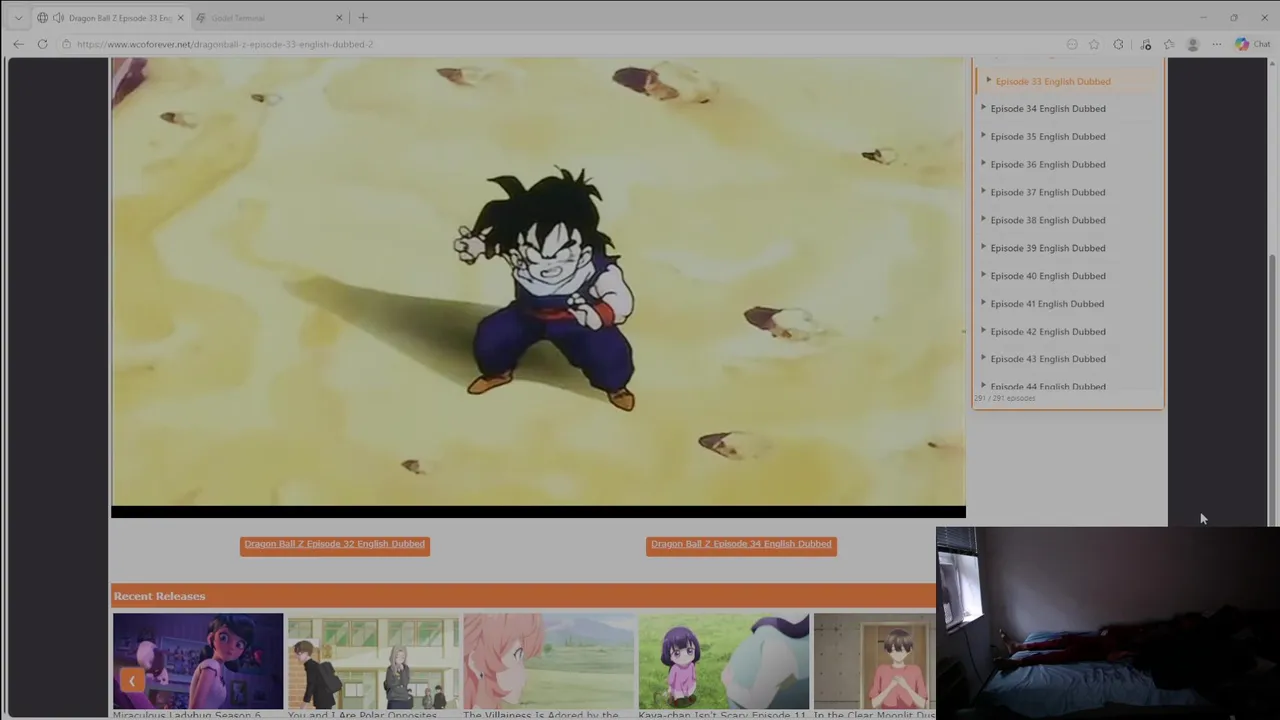Open Miraculous Ladybug Season 6 thumbnail
1280x720 pixels.
coord(198,662)
